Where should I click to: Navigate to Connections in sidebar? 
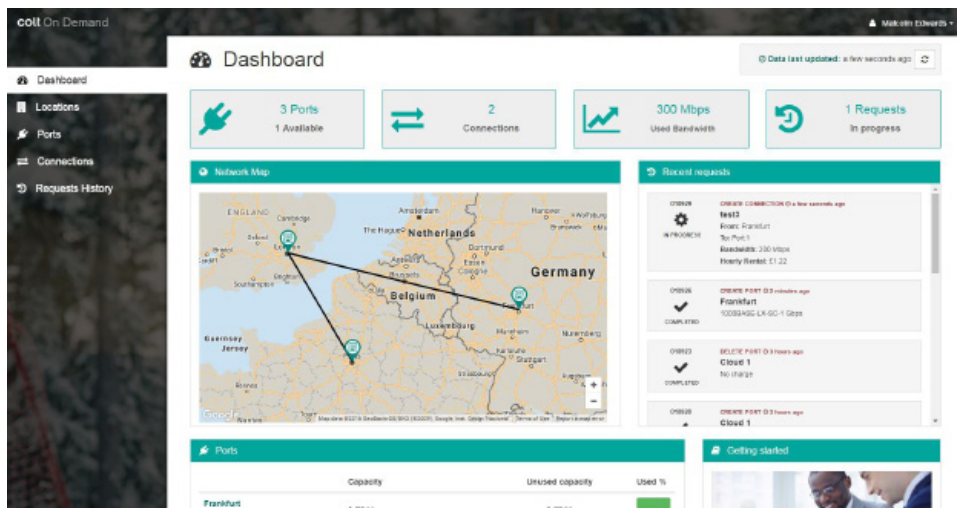[65, 161]
